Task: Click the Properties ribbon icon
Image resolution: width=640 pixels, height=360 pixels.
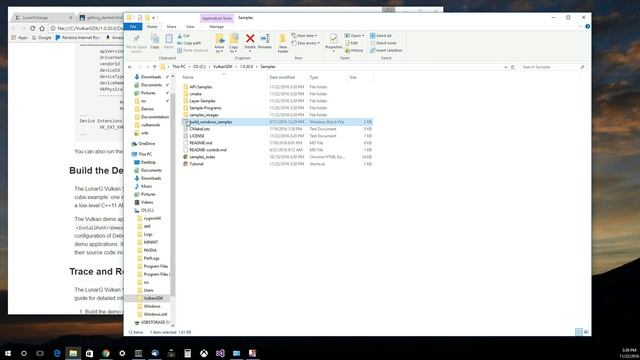Action: pos(333,42)
